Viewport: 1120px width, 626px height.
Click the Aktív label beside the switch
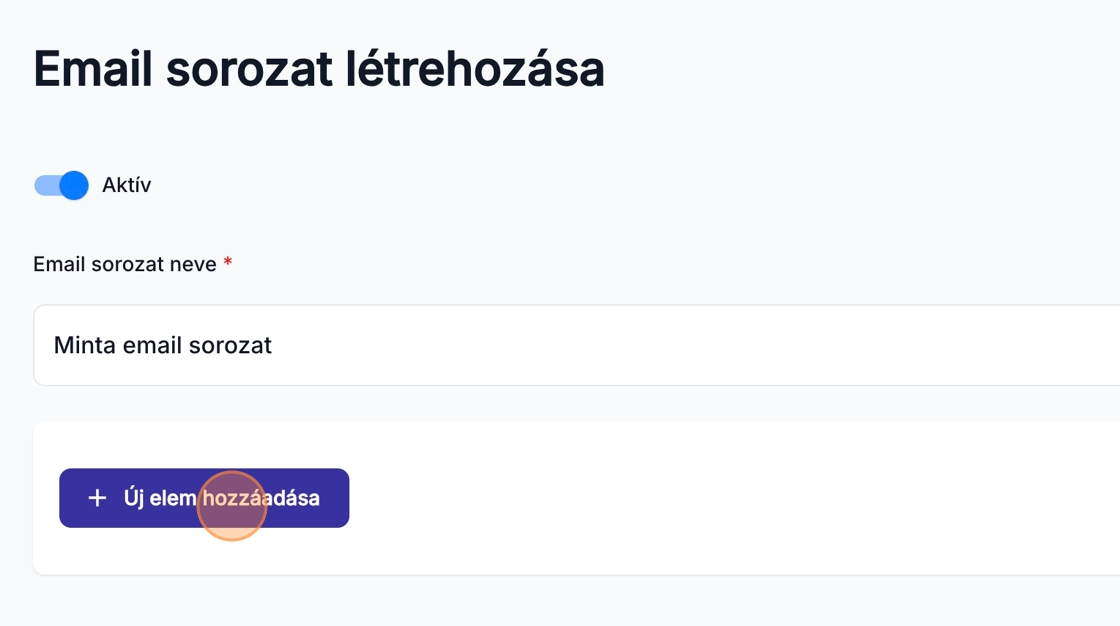point(126,185)
